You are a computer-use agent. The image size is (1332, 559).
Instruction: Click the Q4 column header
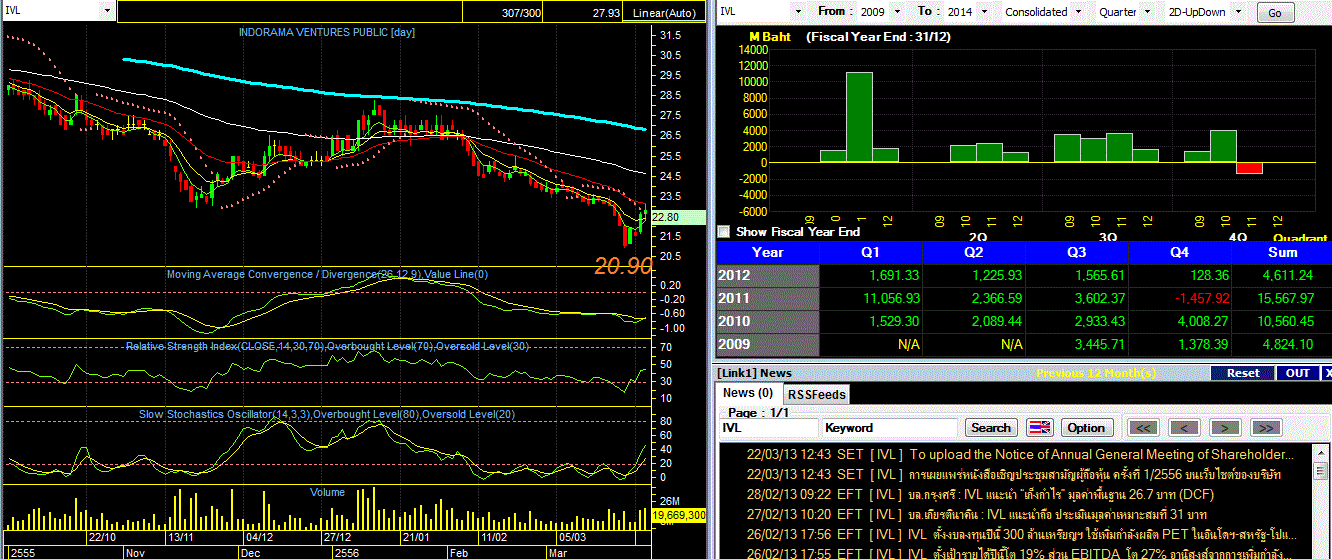click(1180, 252)
